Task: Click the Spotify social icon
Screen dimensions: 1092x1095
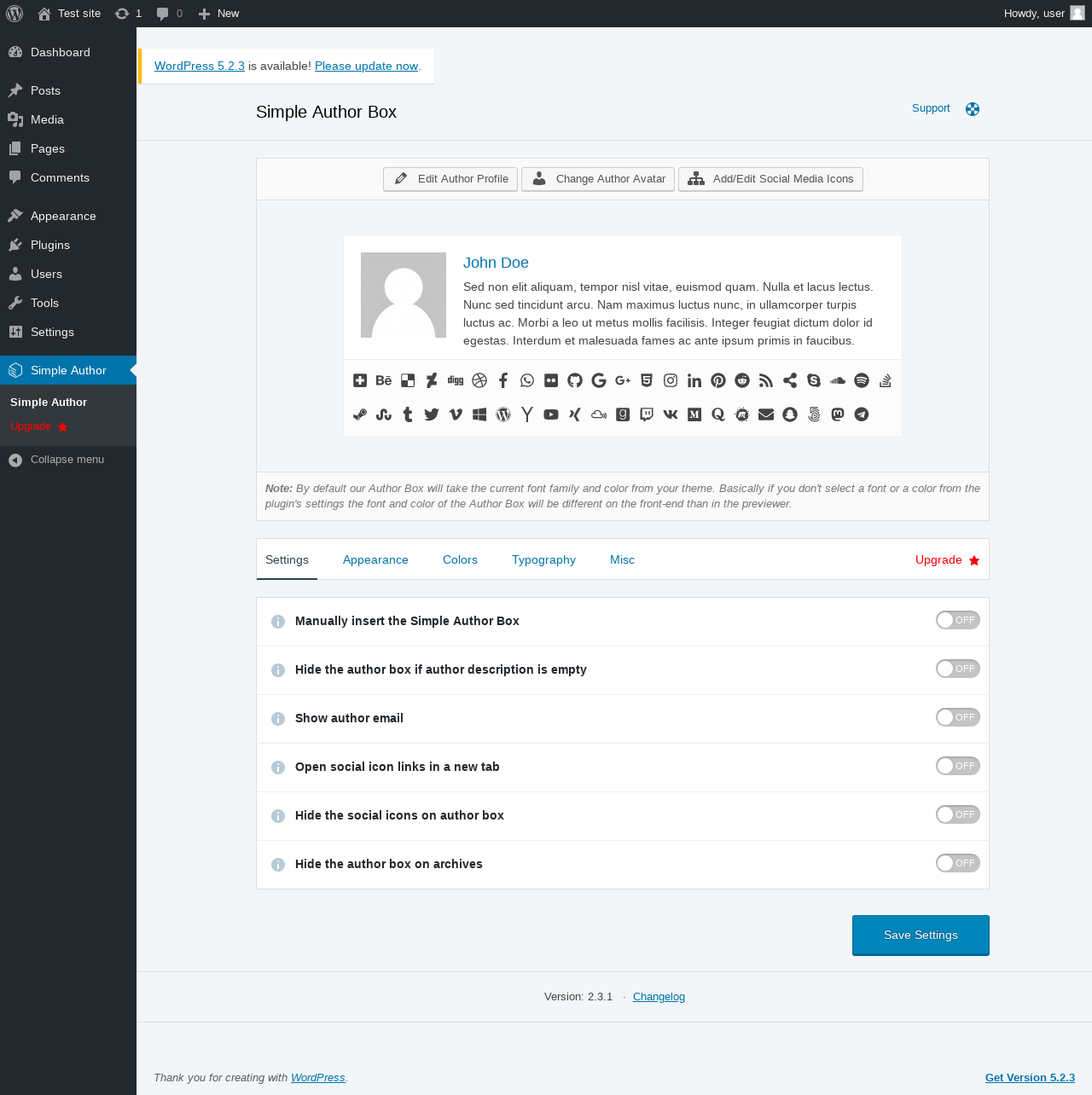Action: coord(862,380)
